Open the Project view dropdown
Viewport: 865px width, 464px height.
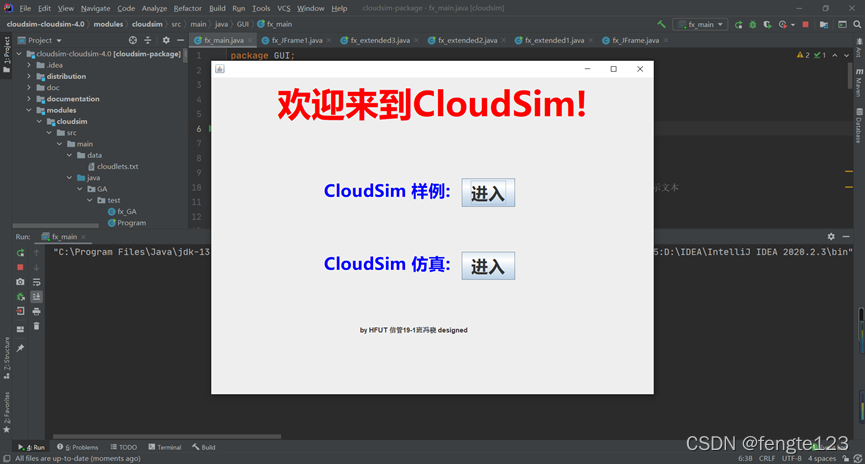point(40,40)
